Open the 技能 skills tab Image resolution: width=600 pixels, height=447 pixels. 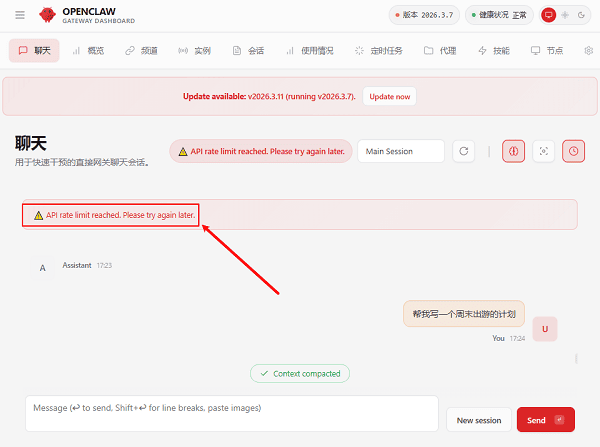494,51
